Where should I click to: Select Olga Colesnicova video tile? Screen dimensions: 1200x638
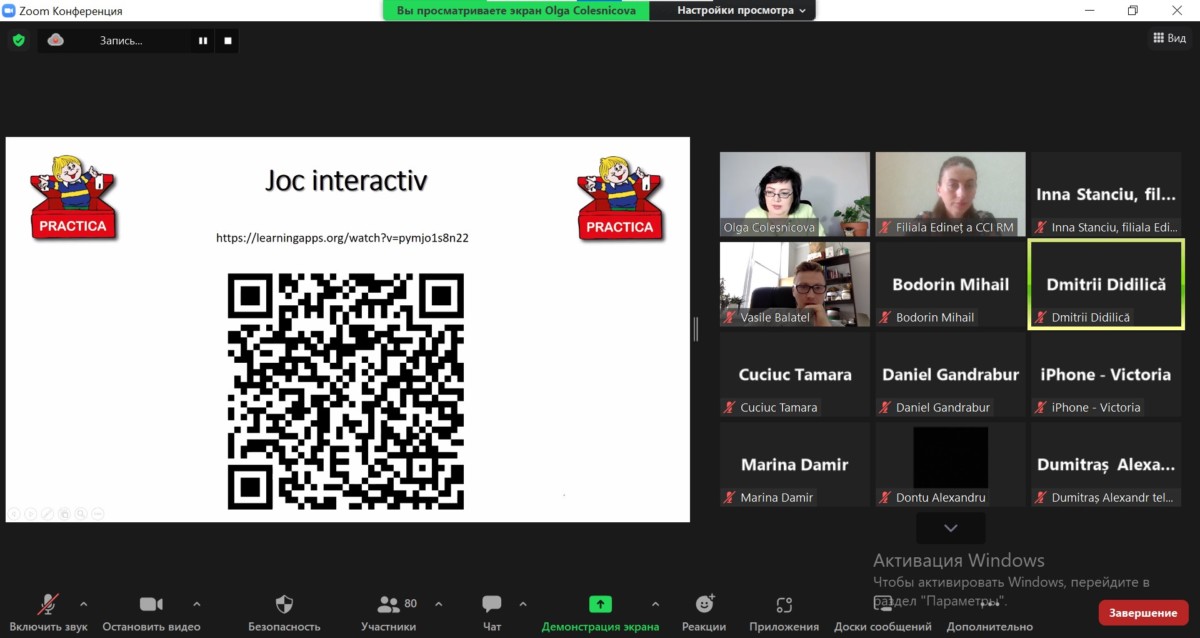tap(795, 194)
